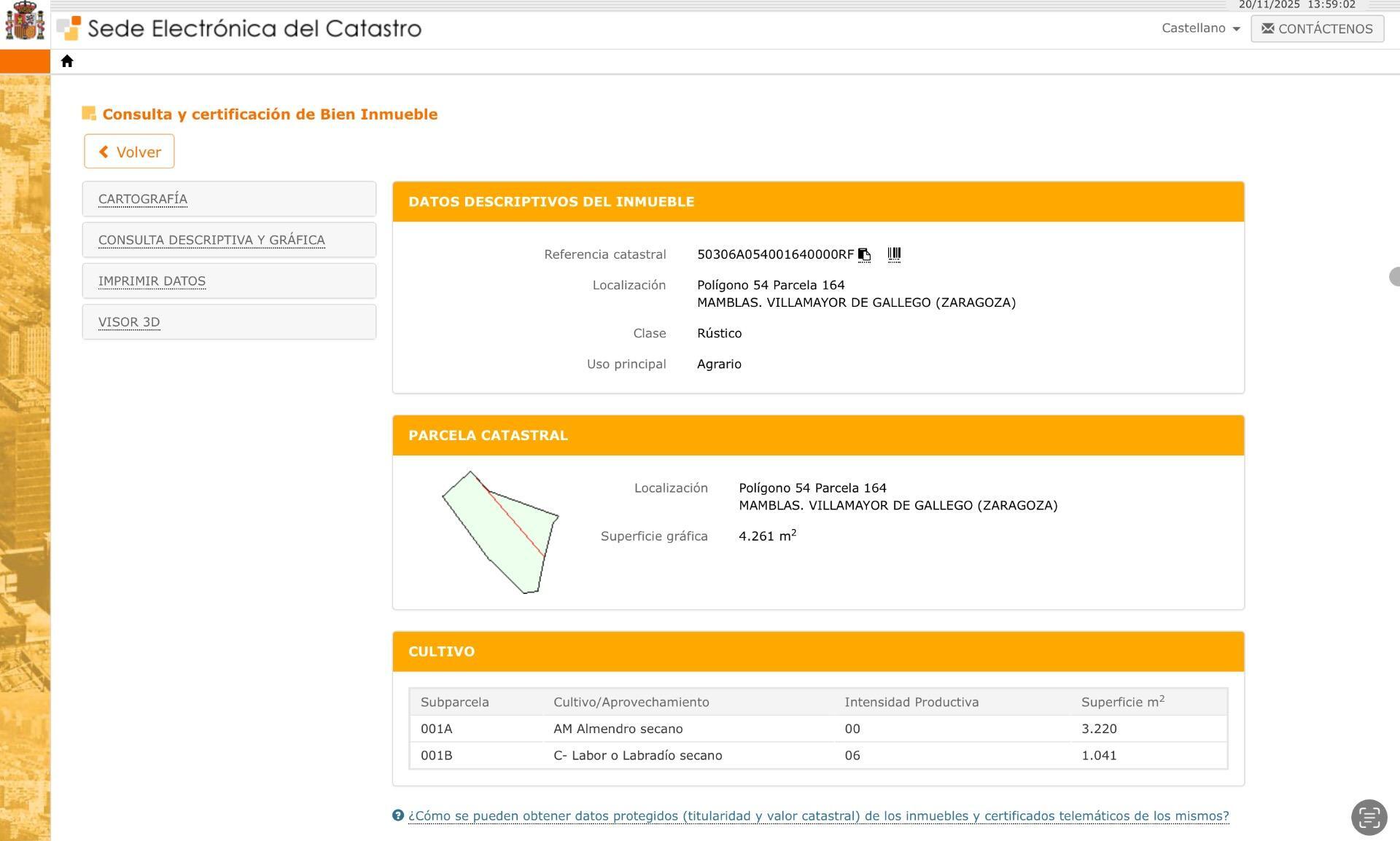Image resolution: width=1400 pixels, height=841 pixels.
Task: Click the parcel shape map thumbnail
Action: tap(501, 533)
